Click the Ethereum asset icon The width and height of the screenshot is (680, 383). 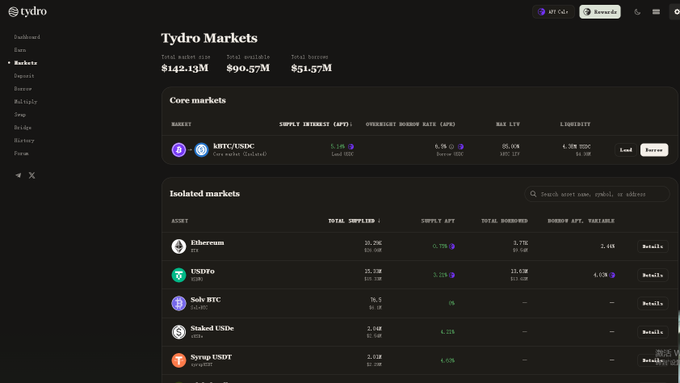pyautogui.click(x=179, y=246)
